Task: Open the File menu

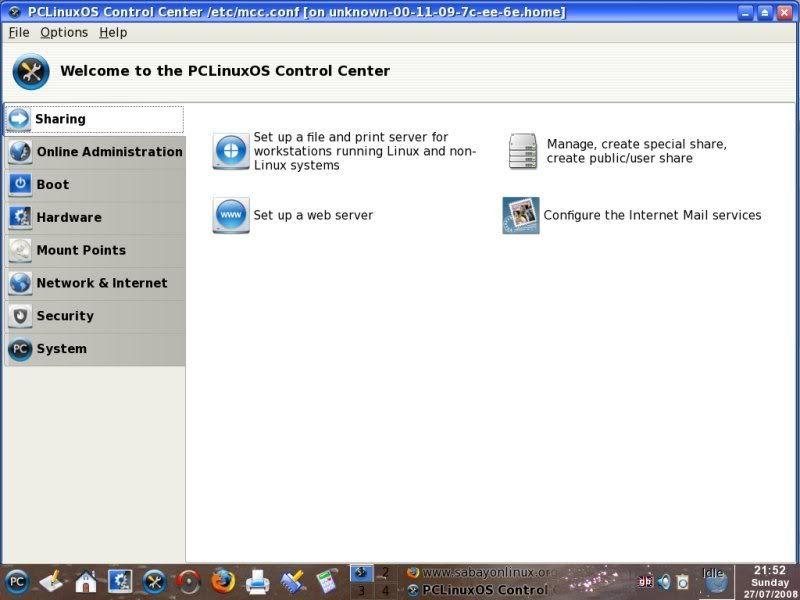Action: [19, 33]
